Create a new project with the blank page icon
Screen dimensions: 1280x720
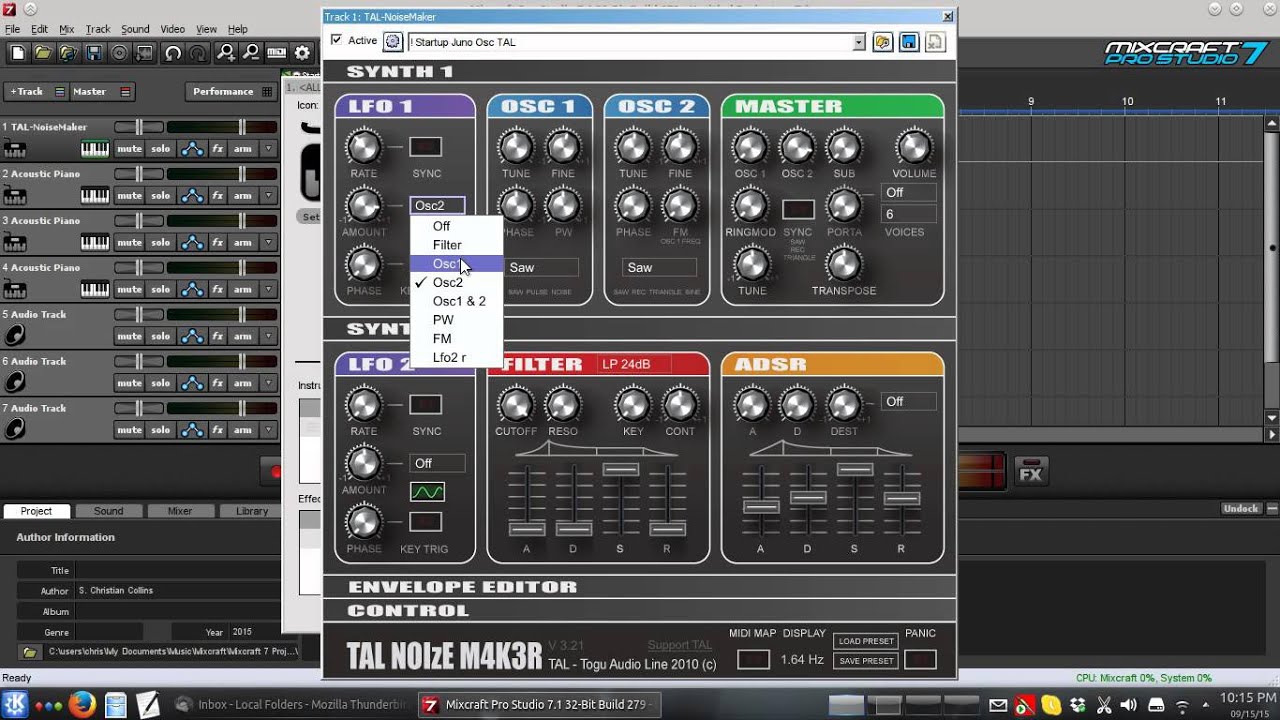(x=17, y=53)
